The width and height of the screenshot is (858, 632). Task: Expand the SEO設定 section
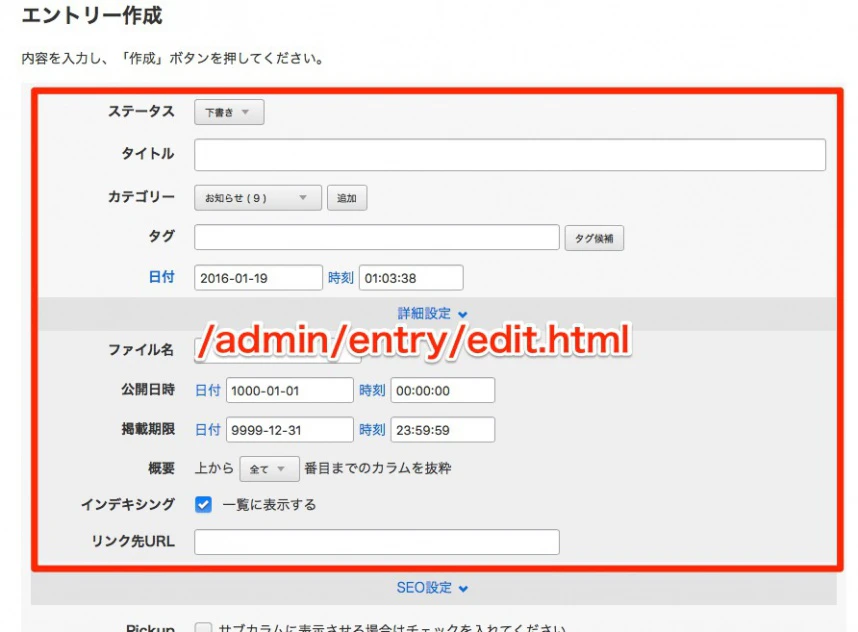click(432, 588)
